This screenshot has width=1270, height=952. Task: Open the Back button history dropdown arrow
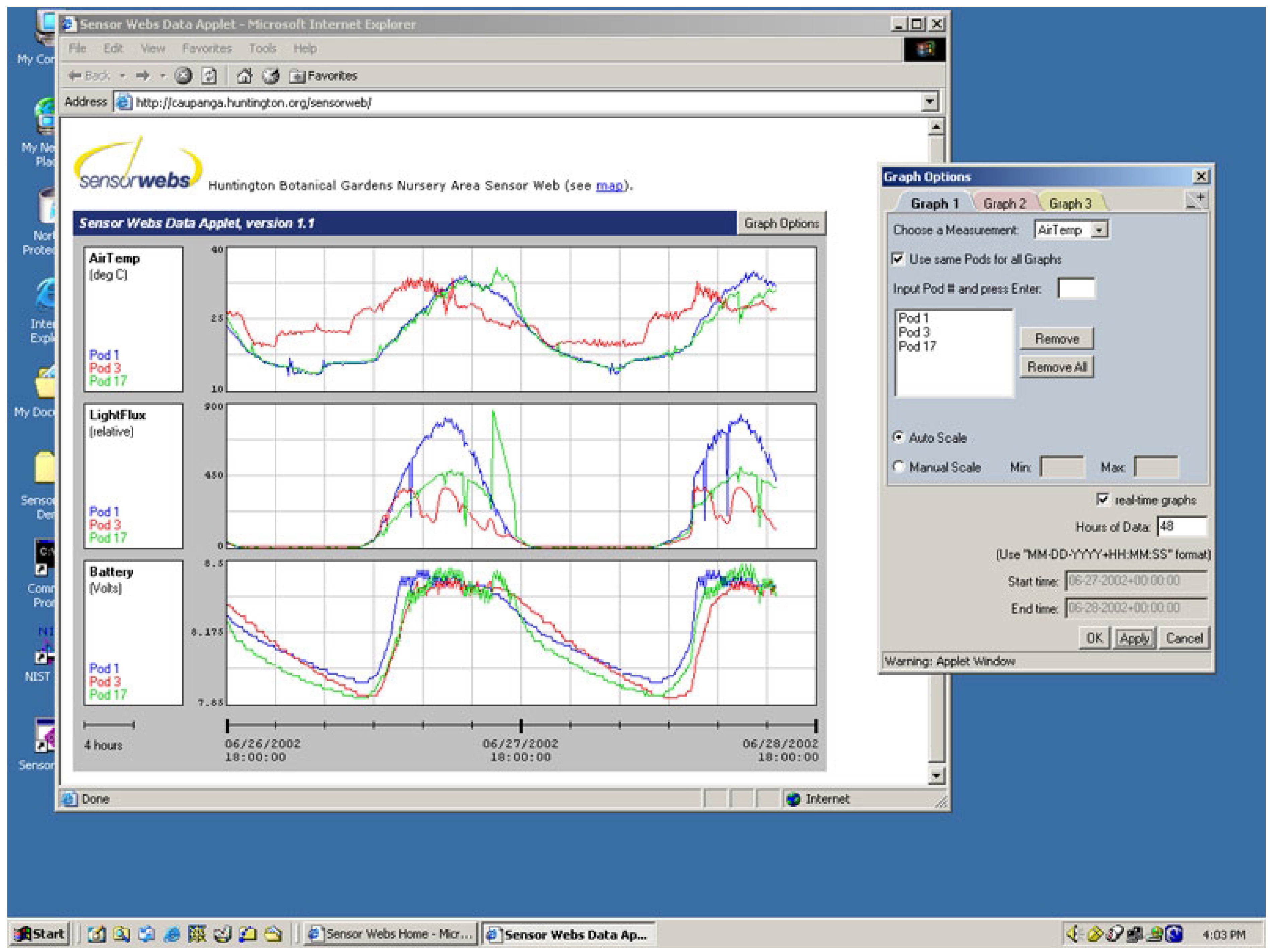[x=122, y=76]
